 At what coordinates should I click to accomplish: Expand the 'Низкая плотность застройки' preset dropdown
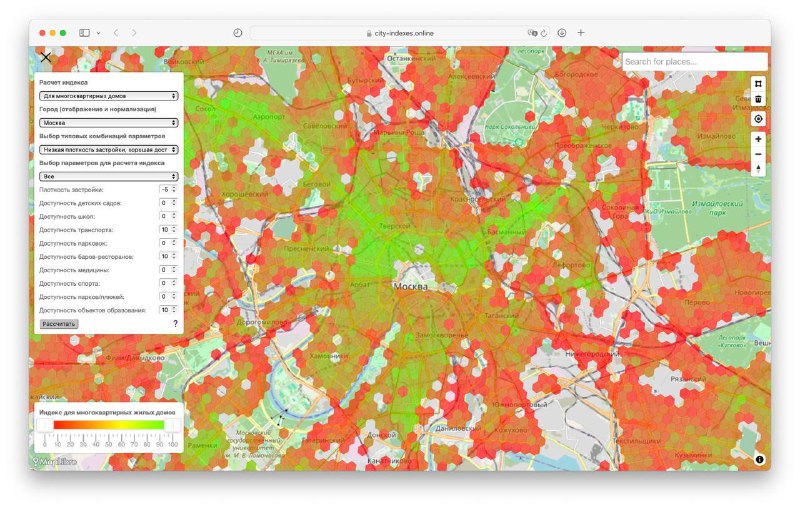pyautogui.click(x=109, y=149)
